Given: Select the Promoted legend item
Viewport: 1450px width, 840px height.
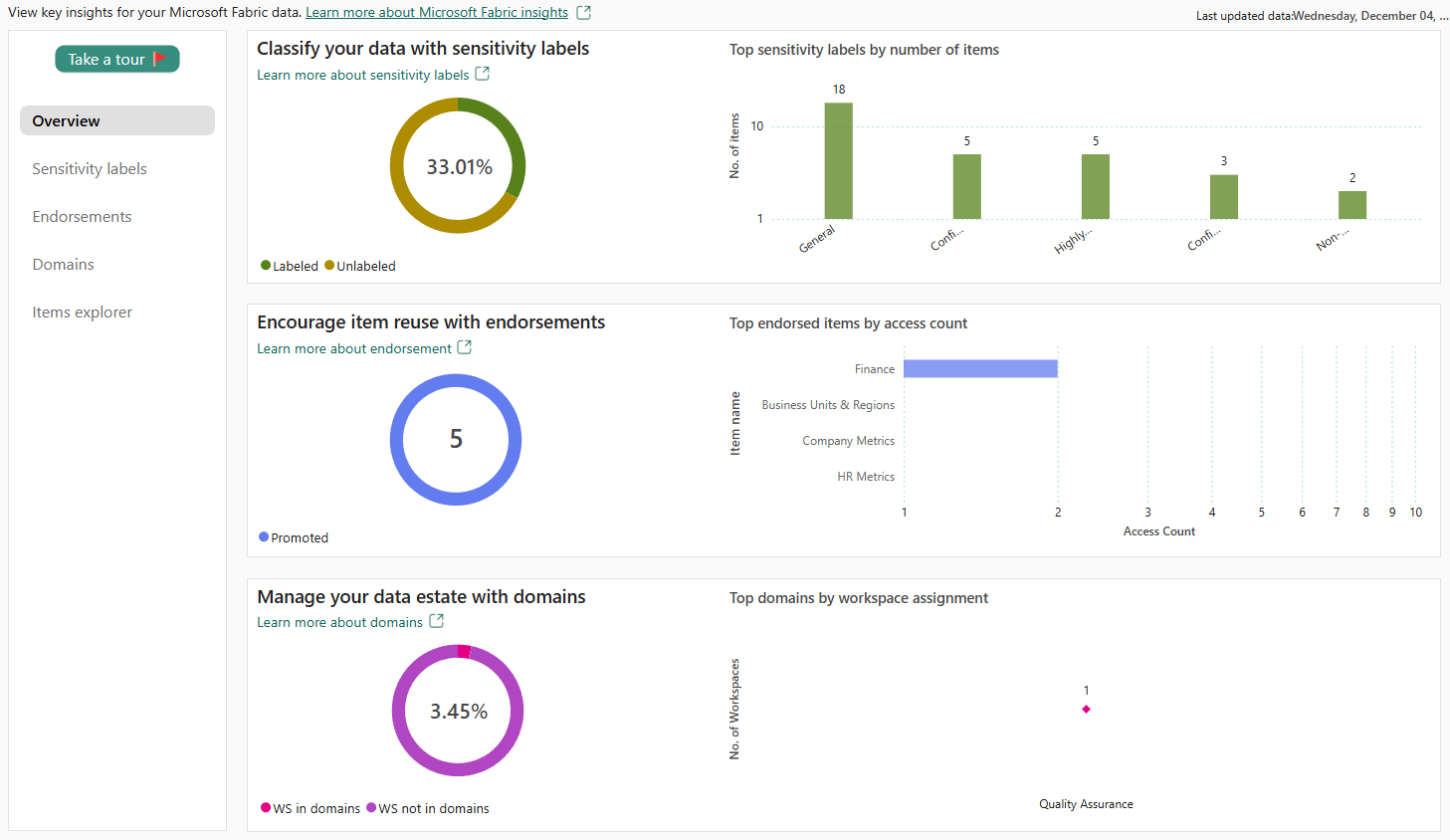Looking at the screenshot, I should point(294,537).
